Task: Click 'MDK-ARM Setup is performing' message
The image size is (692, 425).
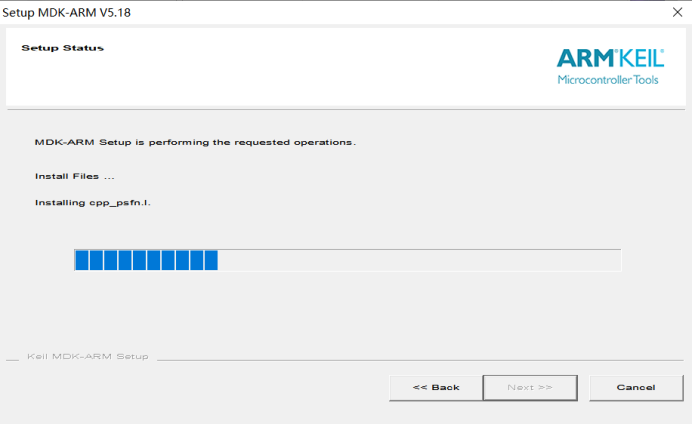Action: 195,143
